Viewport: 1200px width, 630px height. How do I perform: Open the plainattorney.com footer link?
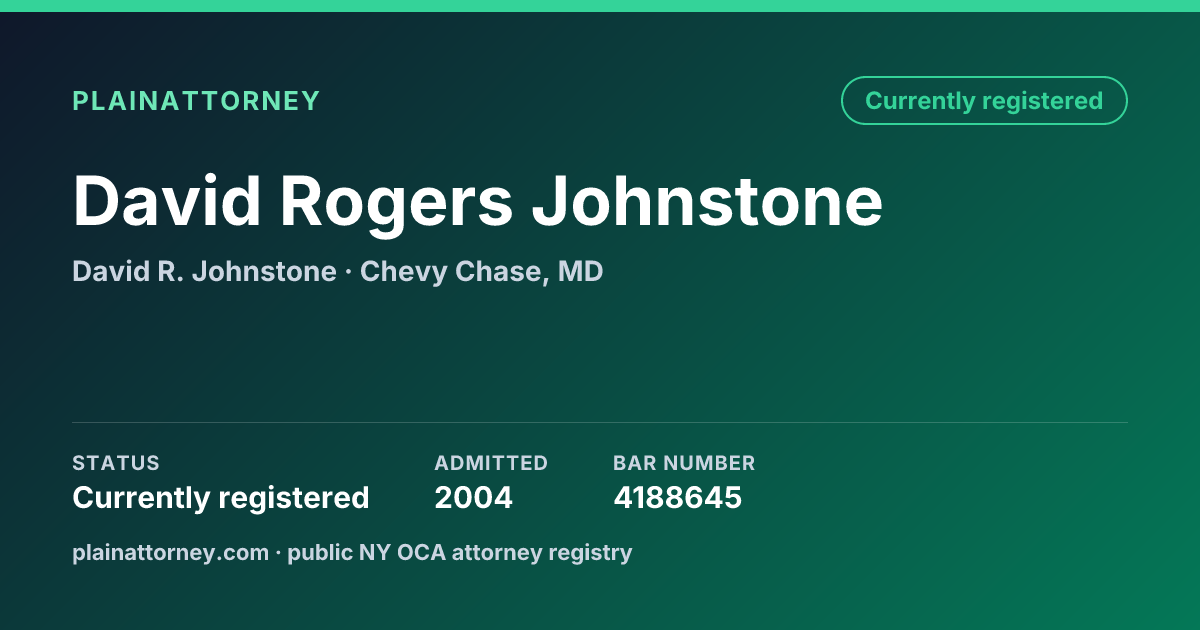[170, 552]
